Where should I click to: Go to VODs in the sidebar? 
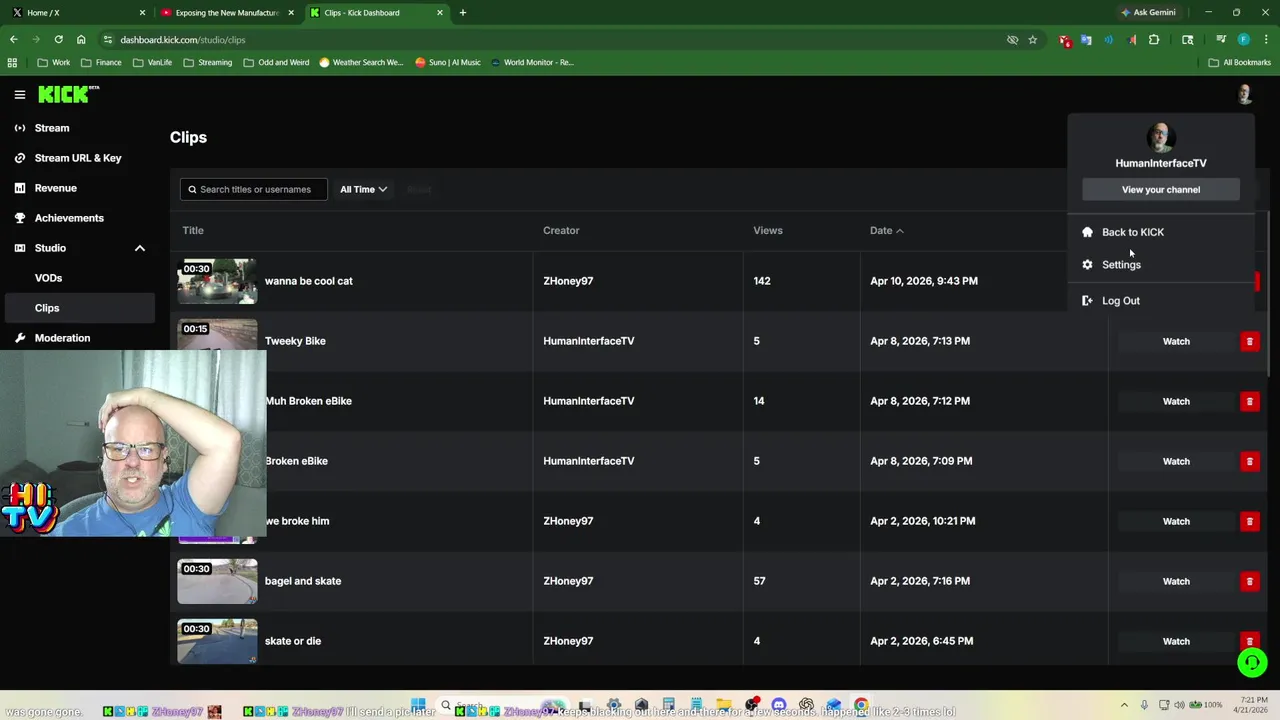coord(48,278)
